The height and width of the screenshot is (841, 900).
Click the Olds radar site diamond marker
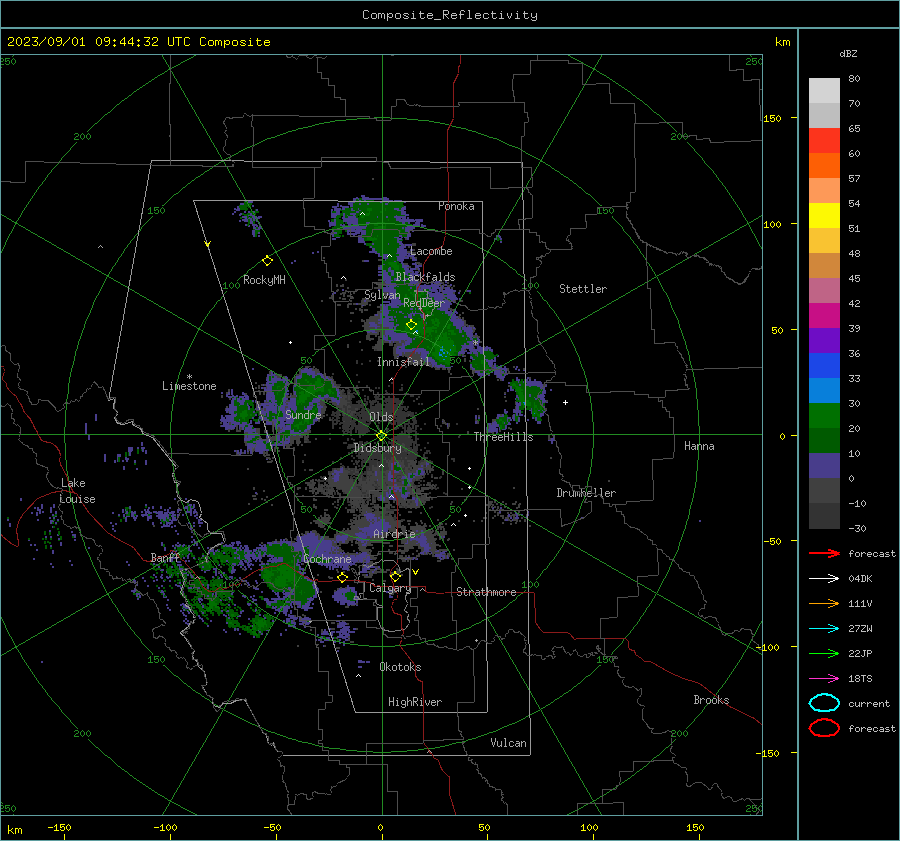[382, 436]
